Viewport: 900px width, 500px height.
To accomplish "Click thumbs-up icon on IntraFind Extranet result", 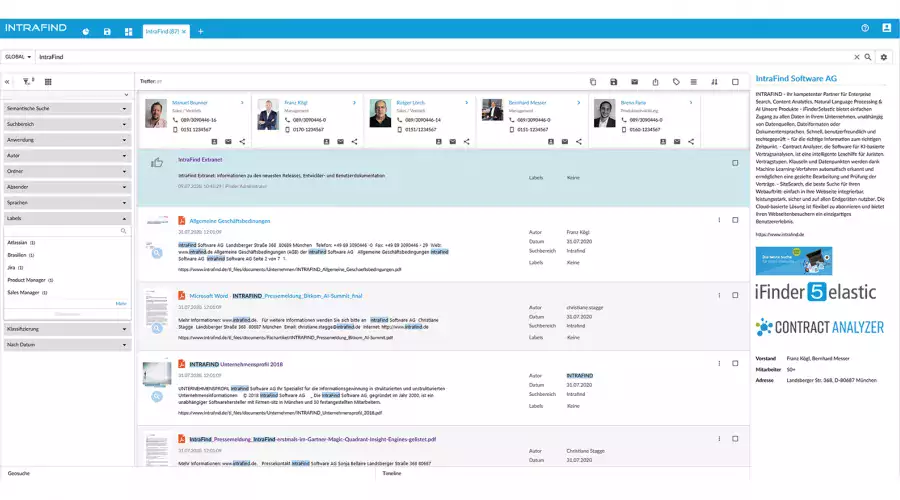I will 157,162.
